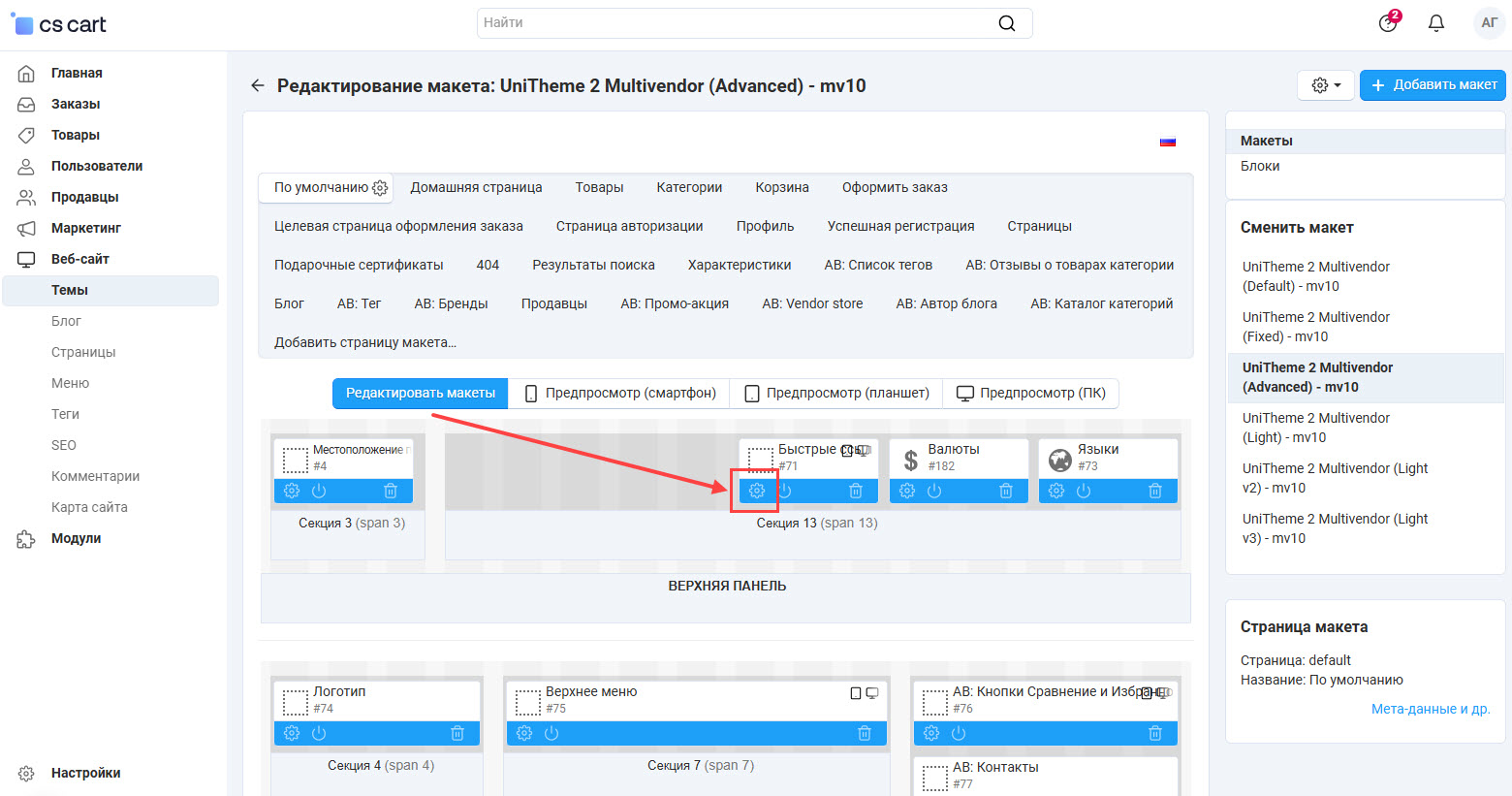Click the Russian flag language icon
Image resolution: width=1512 pixels, height=796 pixels.
tap(1168, 142)
